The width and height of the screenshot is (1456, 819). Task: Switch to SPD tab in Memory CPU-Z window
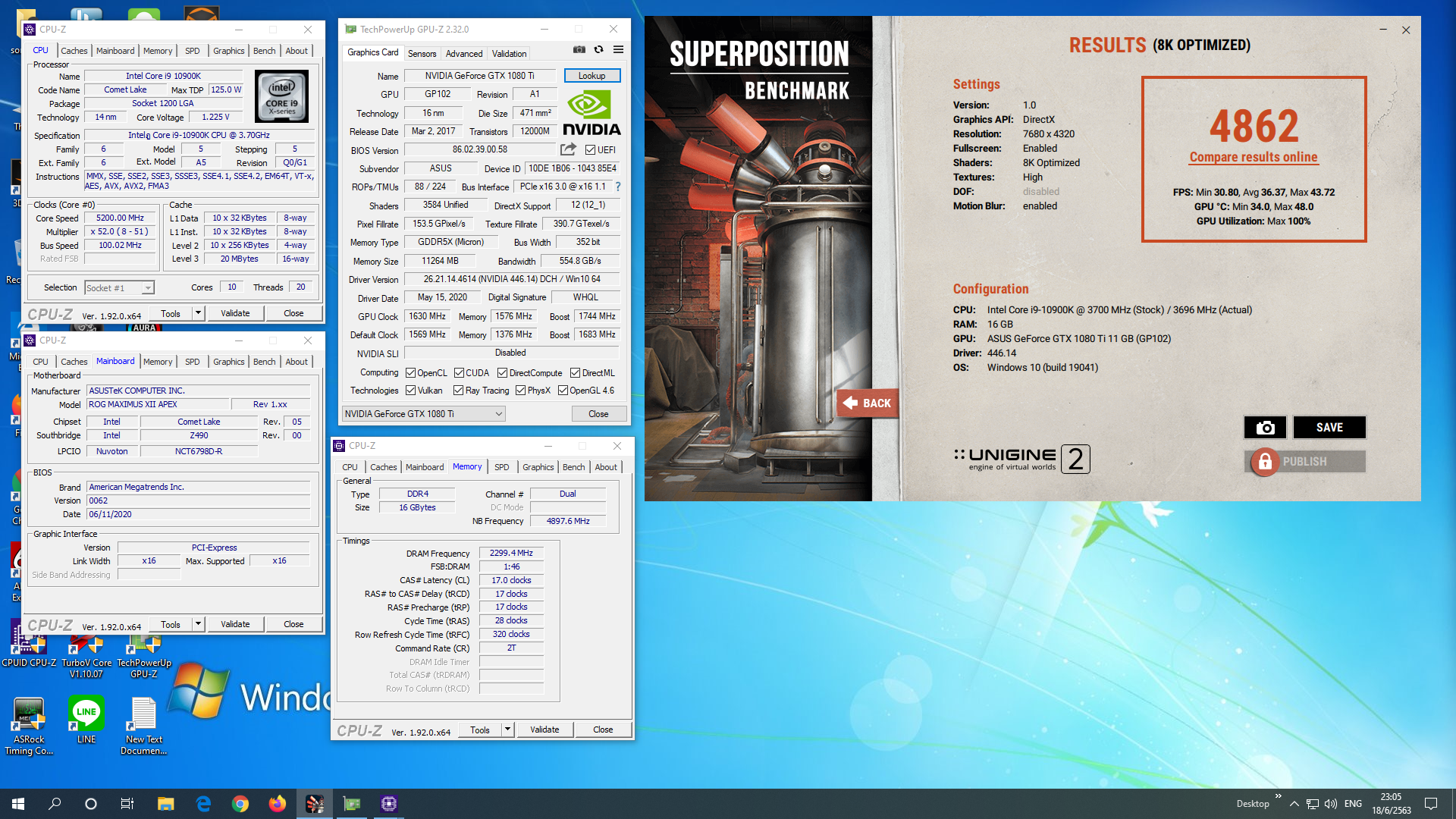[502, 467]
